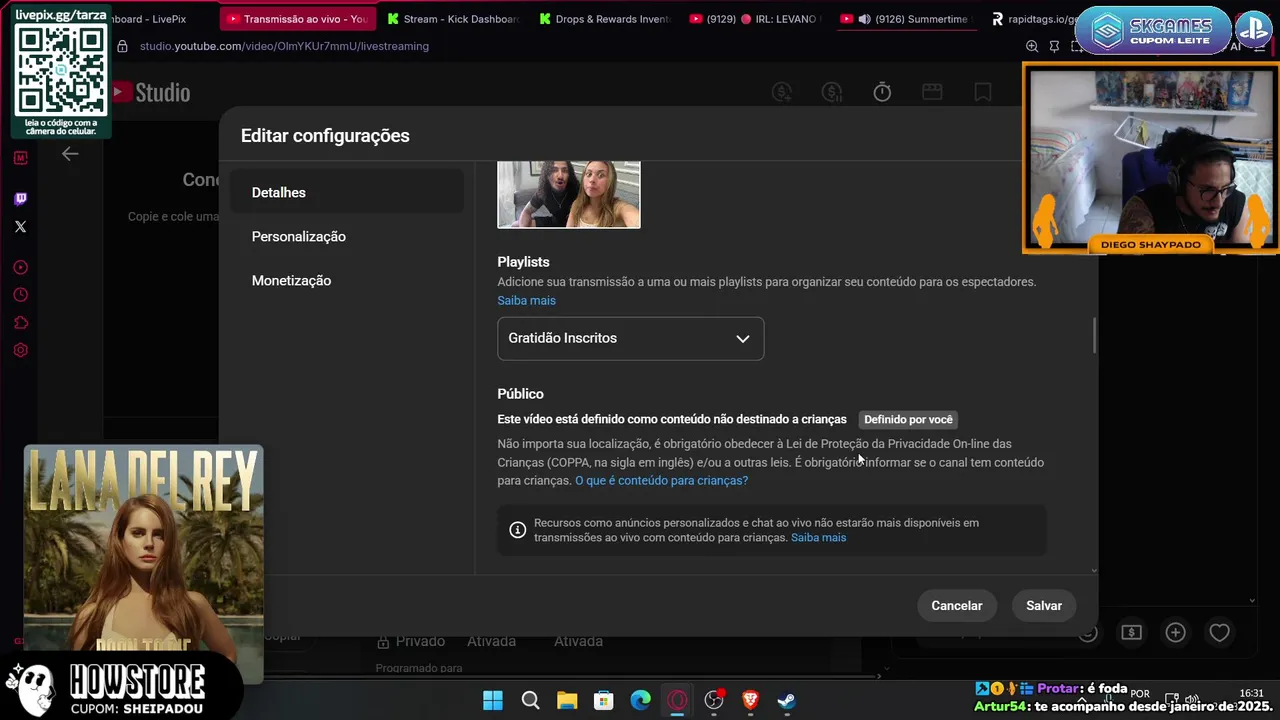The image size is (1280, 720).
Task: Open Steam from the taskbar
Action: tap(787, 700)
